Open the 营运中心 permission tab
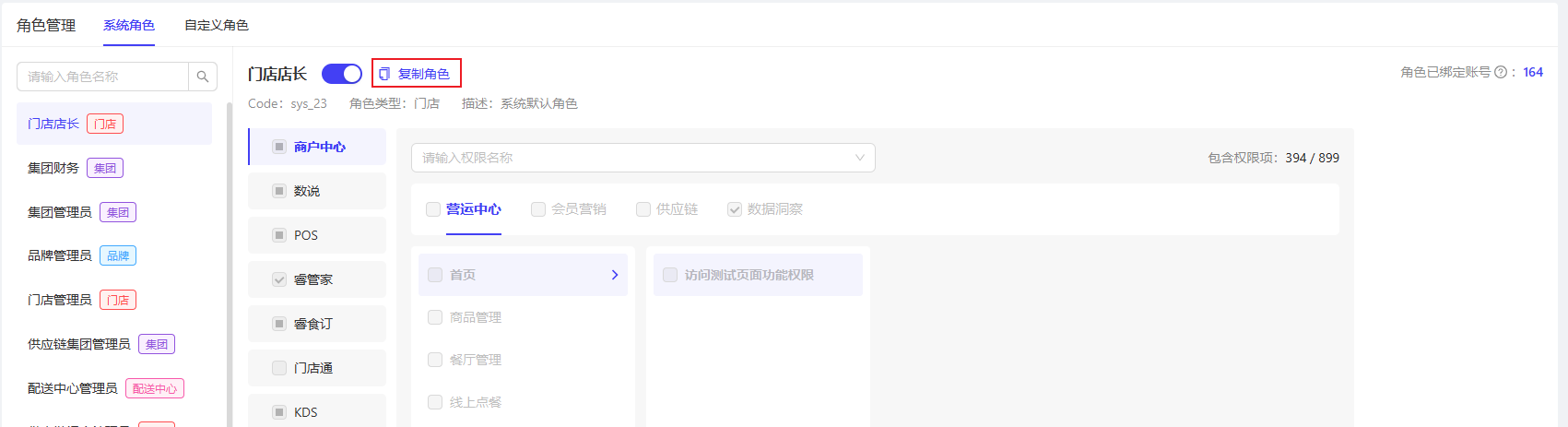Image resolution: width=1568 pixels, height=427 pixels. (473, 209)
